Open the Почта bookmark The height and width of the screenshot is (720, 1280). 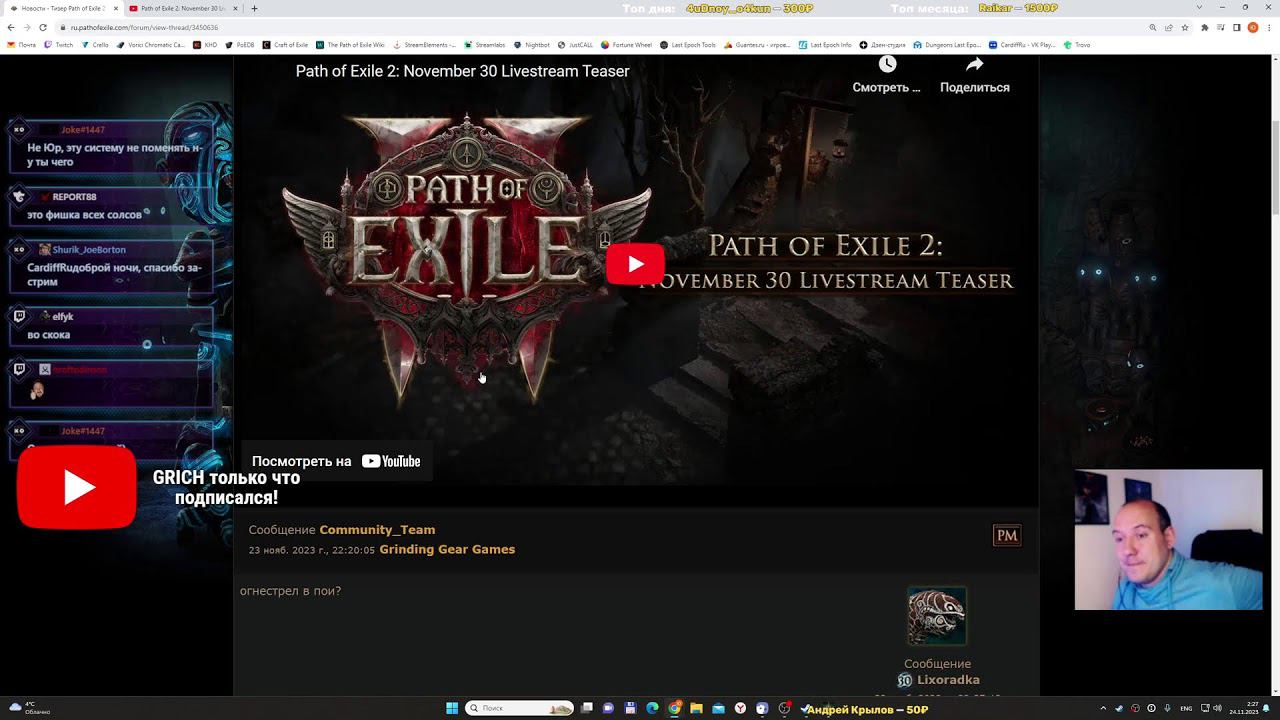21,45
